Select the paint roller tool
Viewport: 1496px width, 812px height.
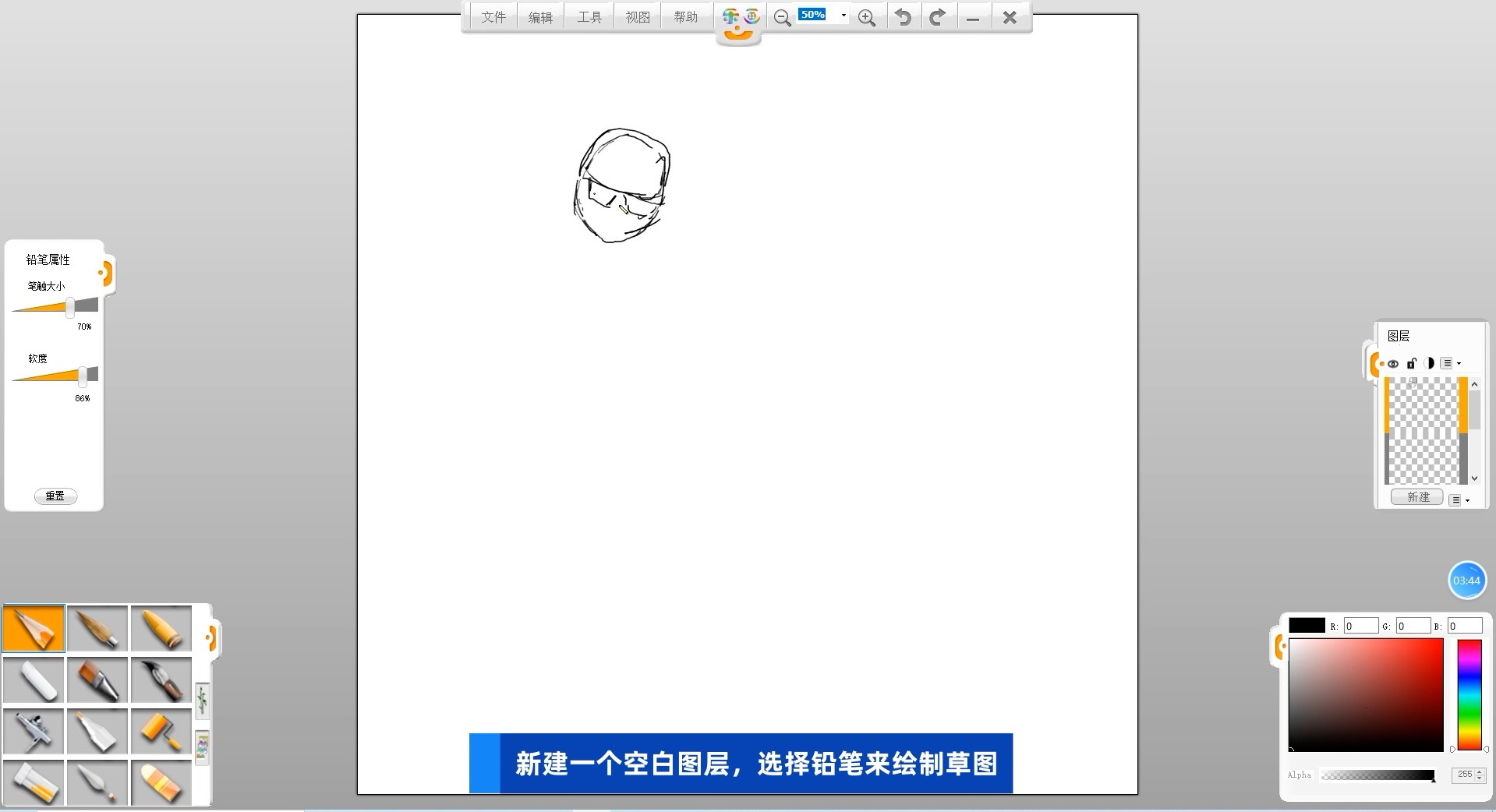pos(161,731)
